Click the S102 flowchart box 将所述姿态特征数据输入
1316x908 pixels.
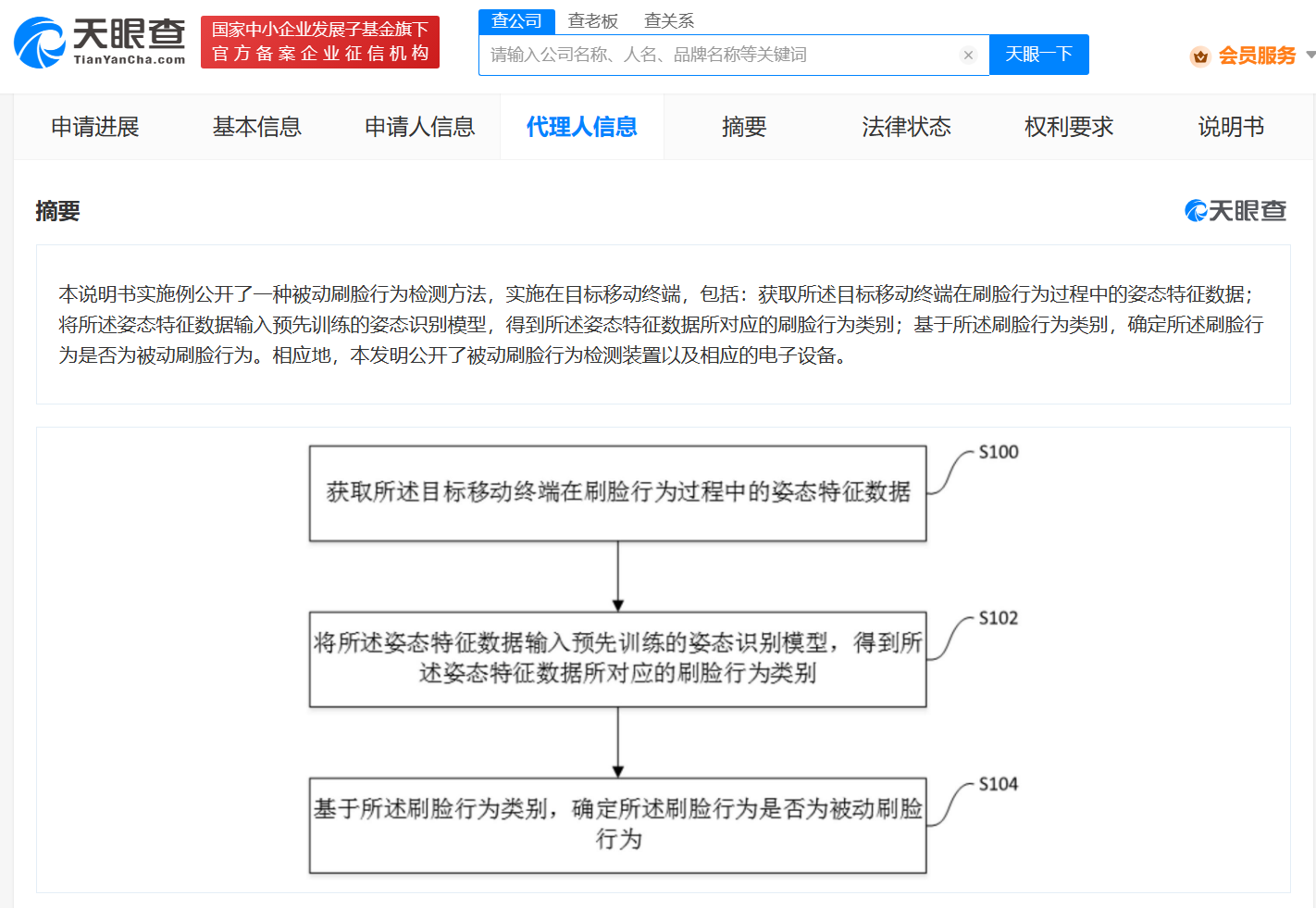(618, 659)
